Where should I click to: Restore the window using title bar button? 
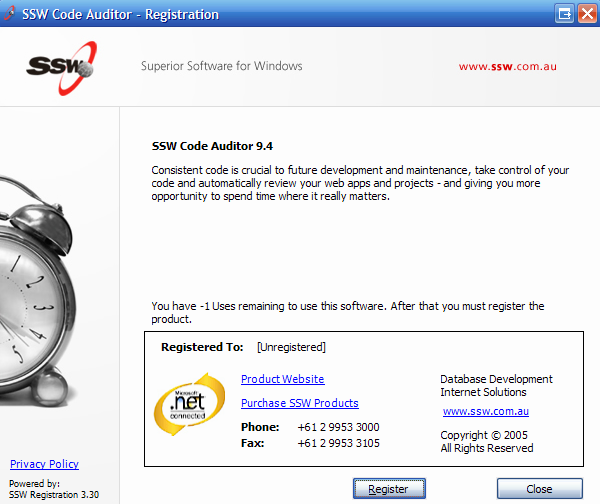(x=564, y=14)
